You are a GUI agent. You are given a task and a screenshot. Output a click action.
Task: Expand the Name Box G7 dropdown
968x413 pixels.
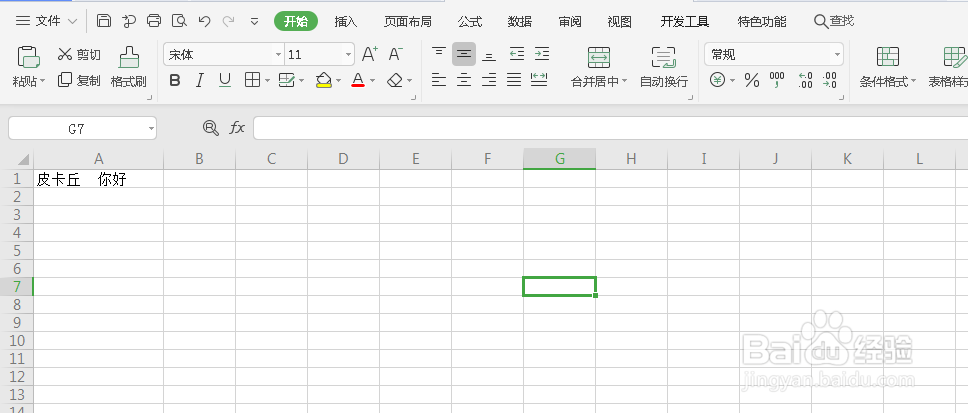(151, 128)
